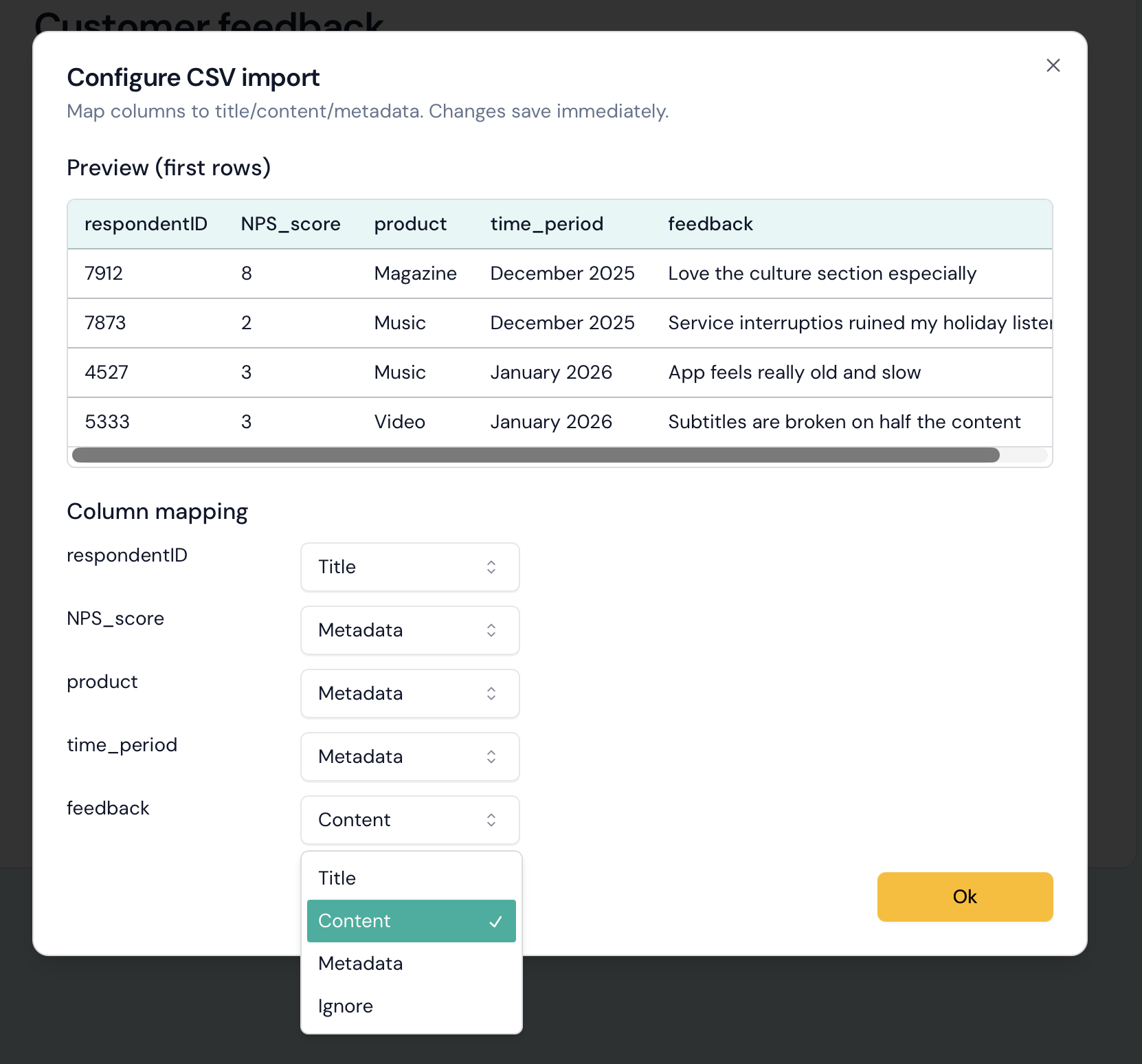Screen dimensions: 1142x1064
Task: Pick Ignore from the dropdown options
Action: click(411, 1006)
